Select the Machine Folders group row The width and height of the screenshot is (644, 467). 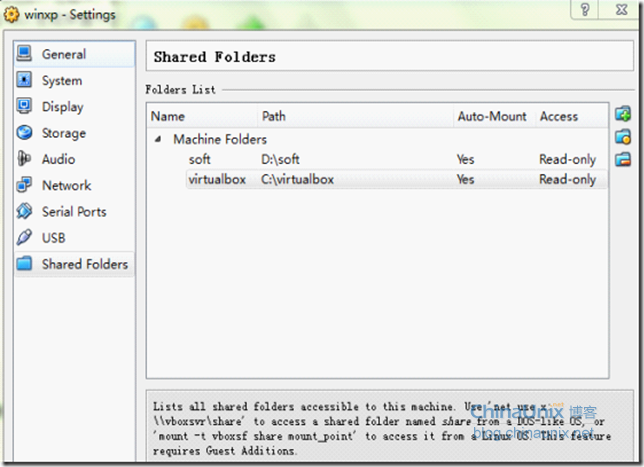pos(377,139)
